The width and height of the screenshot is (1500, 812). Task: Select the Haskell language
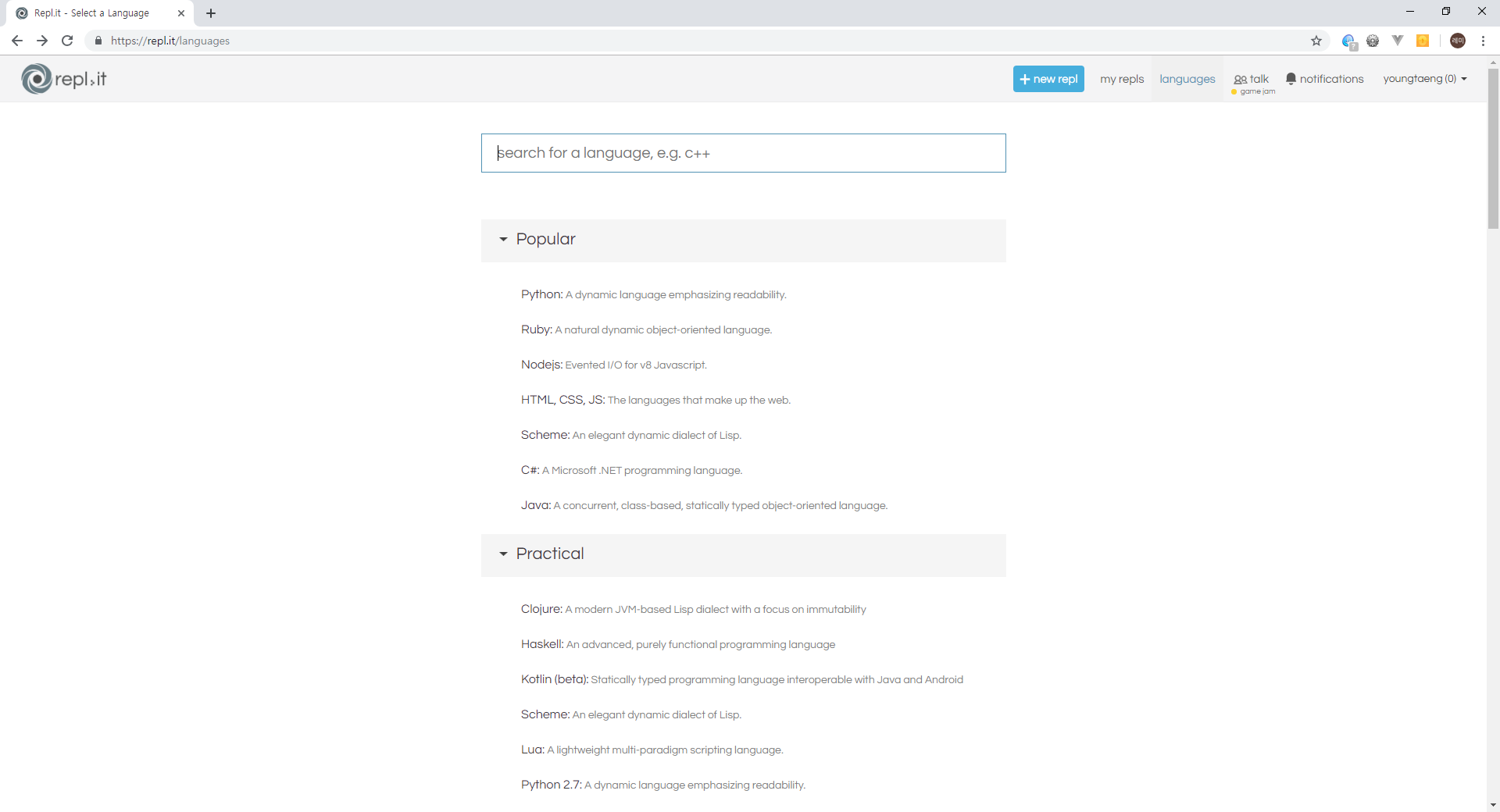[677, 644]
